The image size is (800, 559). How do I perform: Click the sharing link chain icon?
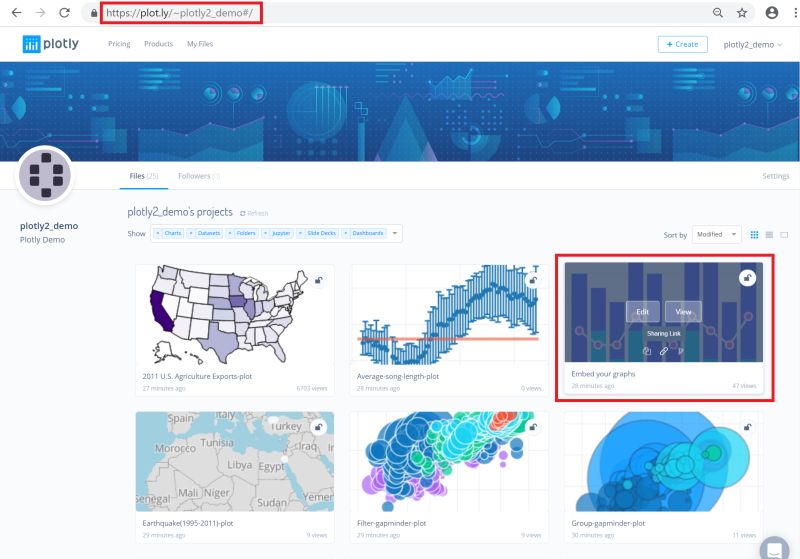[x=664, y=351]
